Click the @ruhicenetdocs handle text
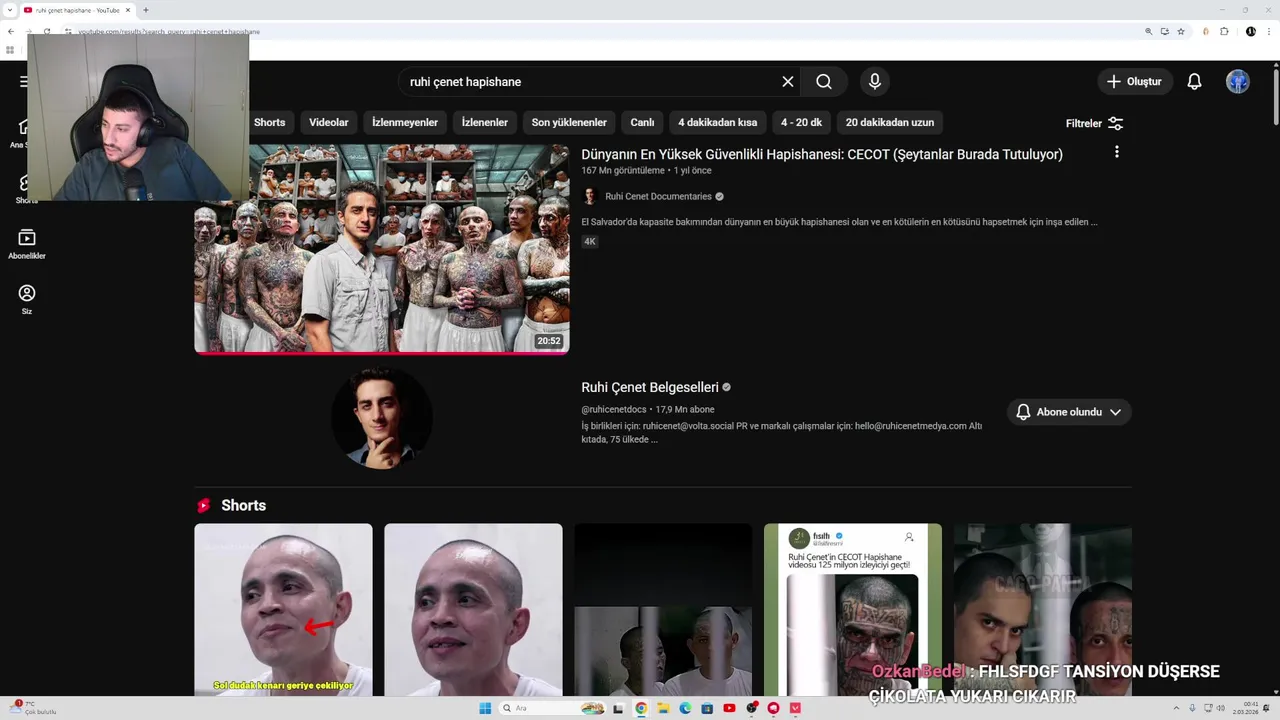Screen dimensions: 1280x720 coord(614,409)
